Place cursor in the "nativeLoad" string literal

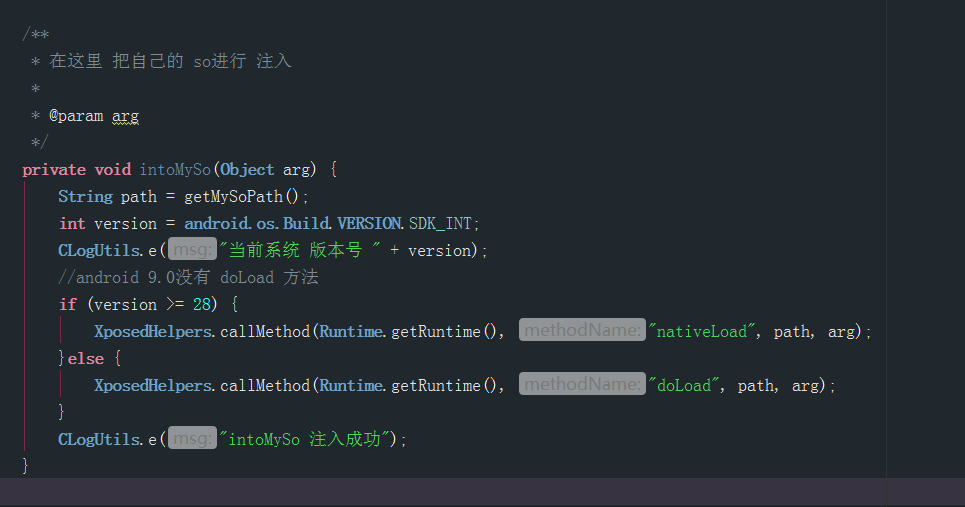coord(701,331)
